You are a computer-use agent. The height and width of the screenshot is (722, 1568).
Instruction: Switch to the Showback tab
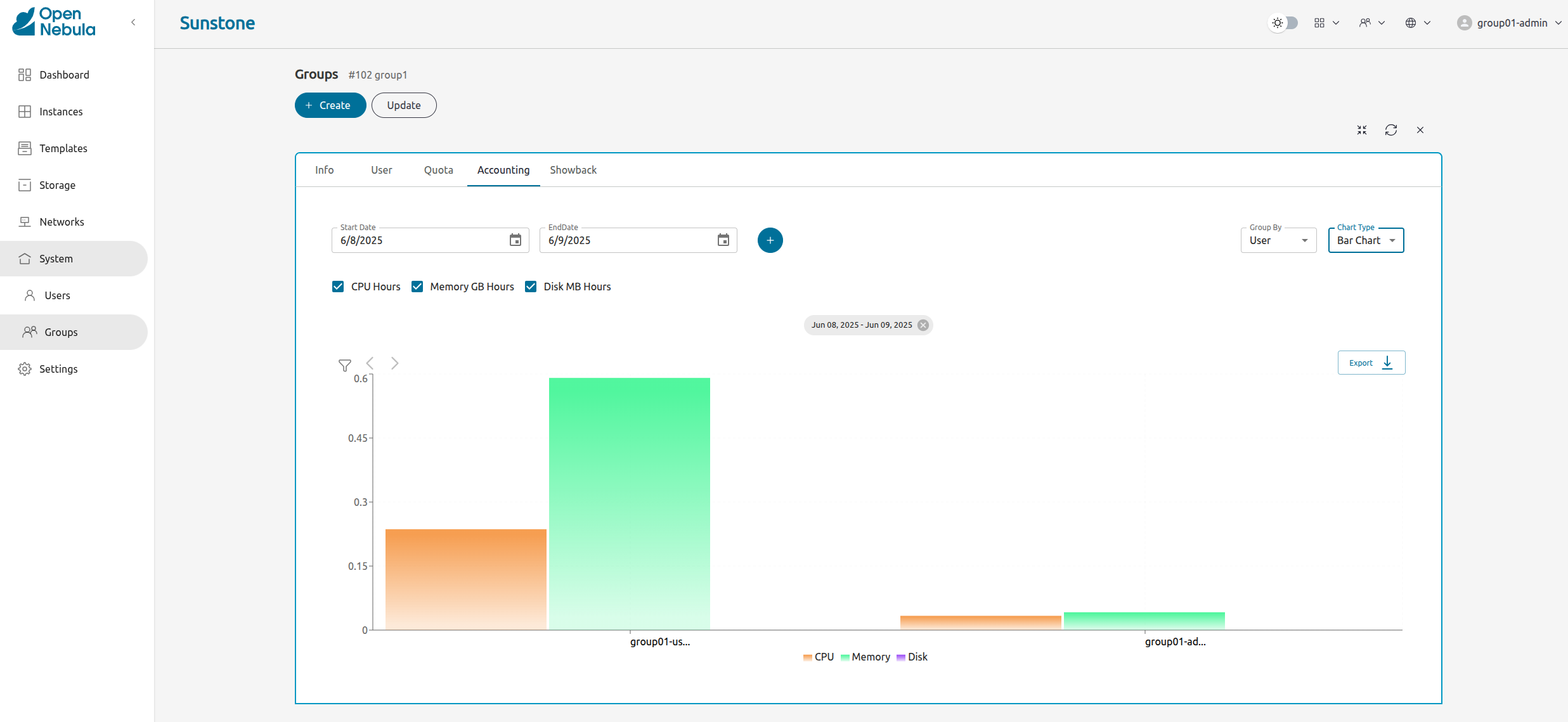(x=573, y=170)
